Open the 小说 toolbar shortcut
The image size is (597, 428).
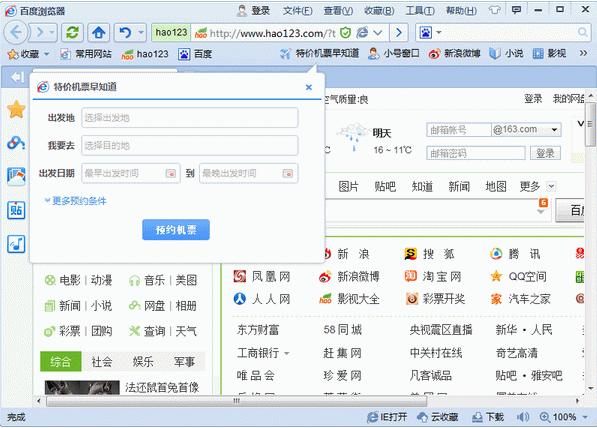click(x=506, y=54)
